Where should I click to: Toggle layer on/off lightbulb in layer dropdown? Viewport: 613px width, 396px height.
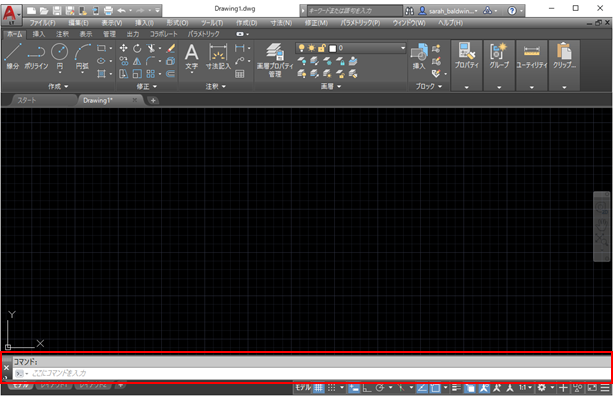click(x=301, y=48)
